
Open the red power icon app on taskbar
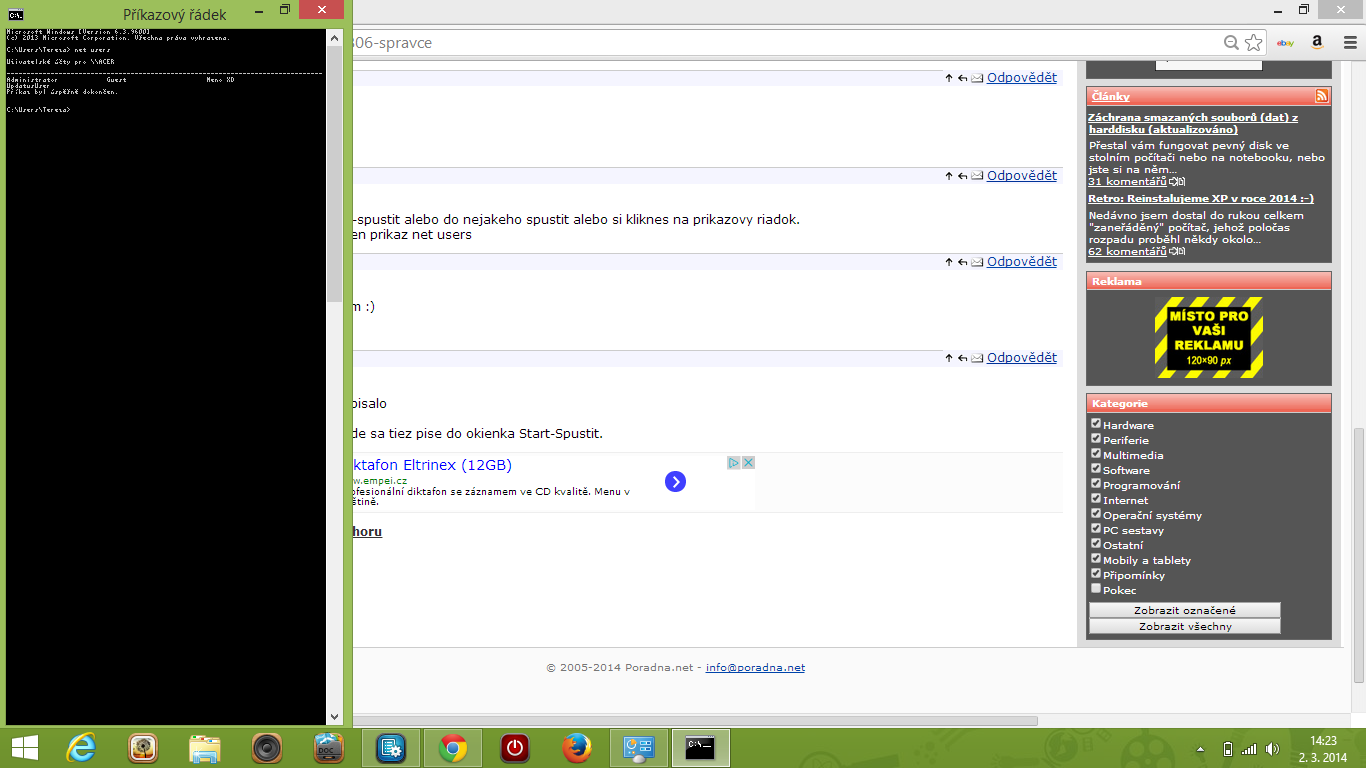(515, 748)
